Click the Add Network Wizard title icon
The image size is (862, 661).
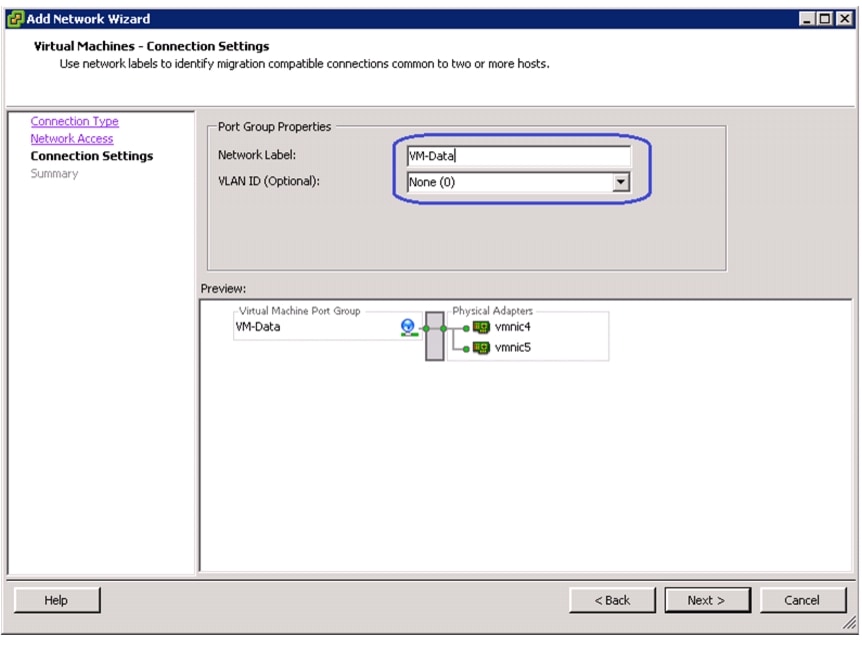15,19
